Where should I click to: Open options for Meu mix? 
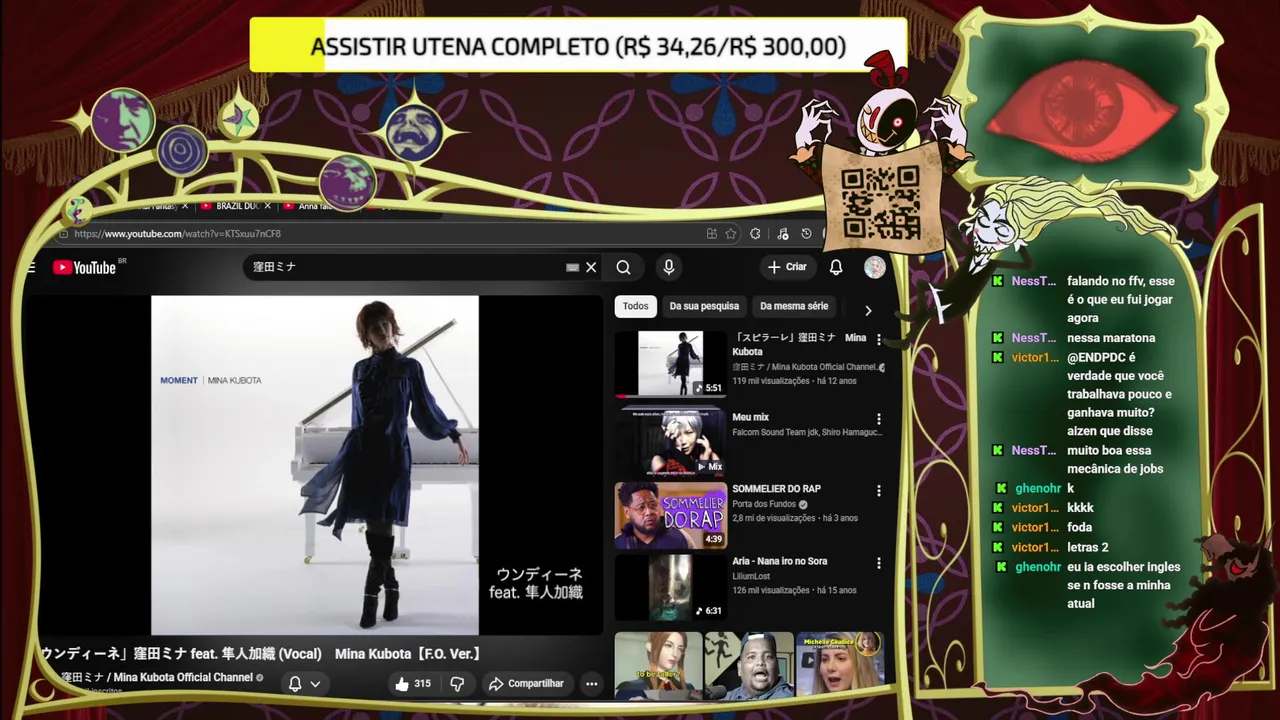coord(879,419)
